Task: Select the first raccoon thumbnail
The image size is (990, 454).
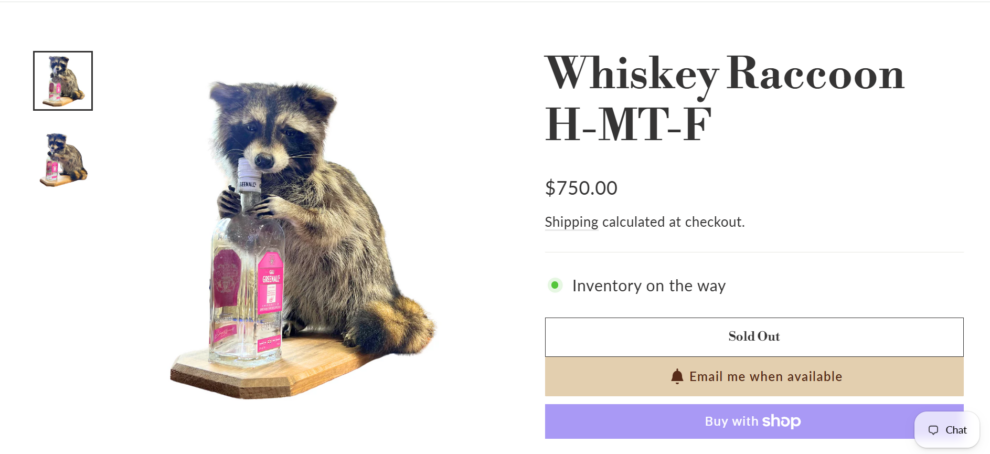Action: pyautogui.click(x=63, y=81)
